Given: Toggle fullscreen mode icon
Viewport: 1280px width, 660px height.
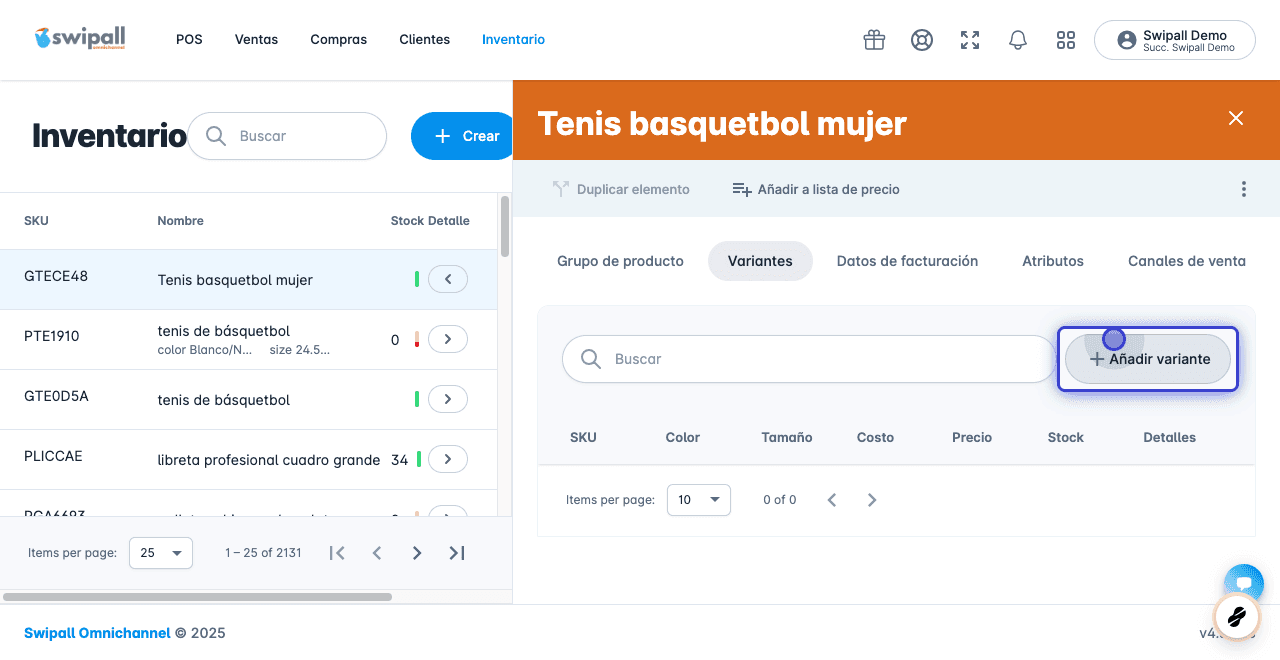Looking at the screenshot, I should pyautogui.click(x=970, y=40).
